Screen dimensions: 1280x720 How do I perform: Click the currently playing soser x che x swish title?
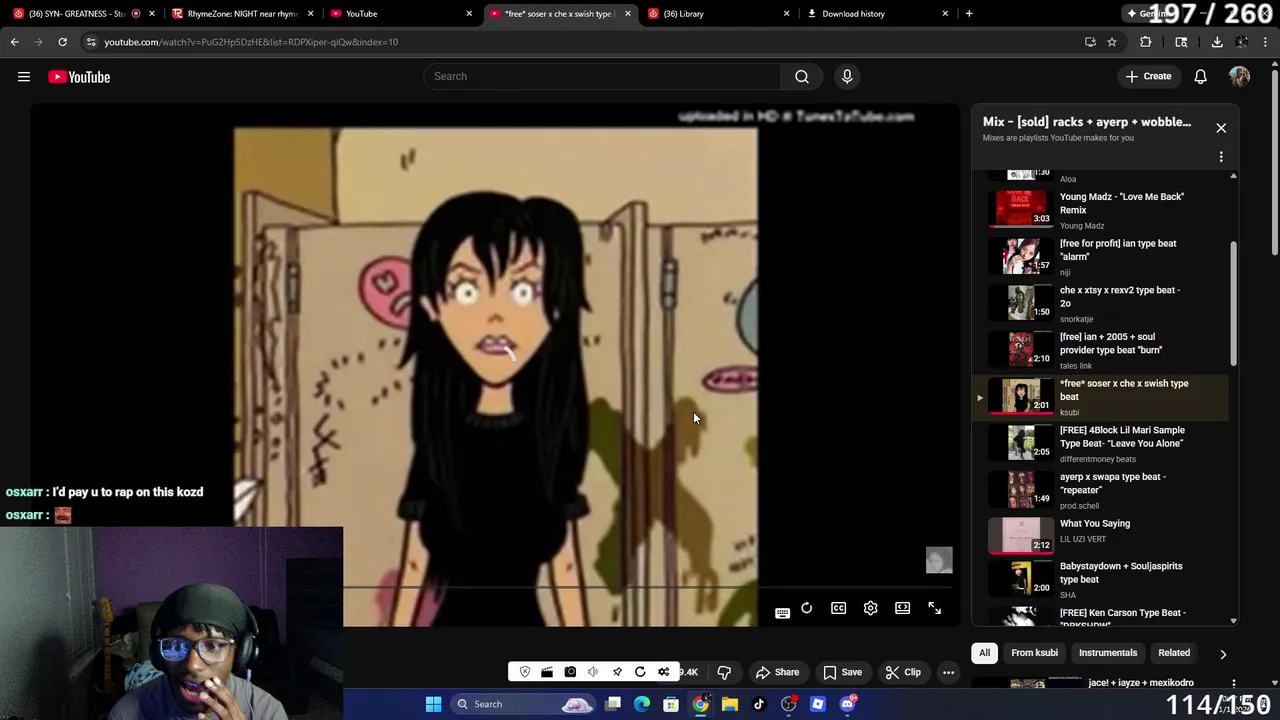click(1124, 390)
